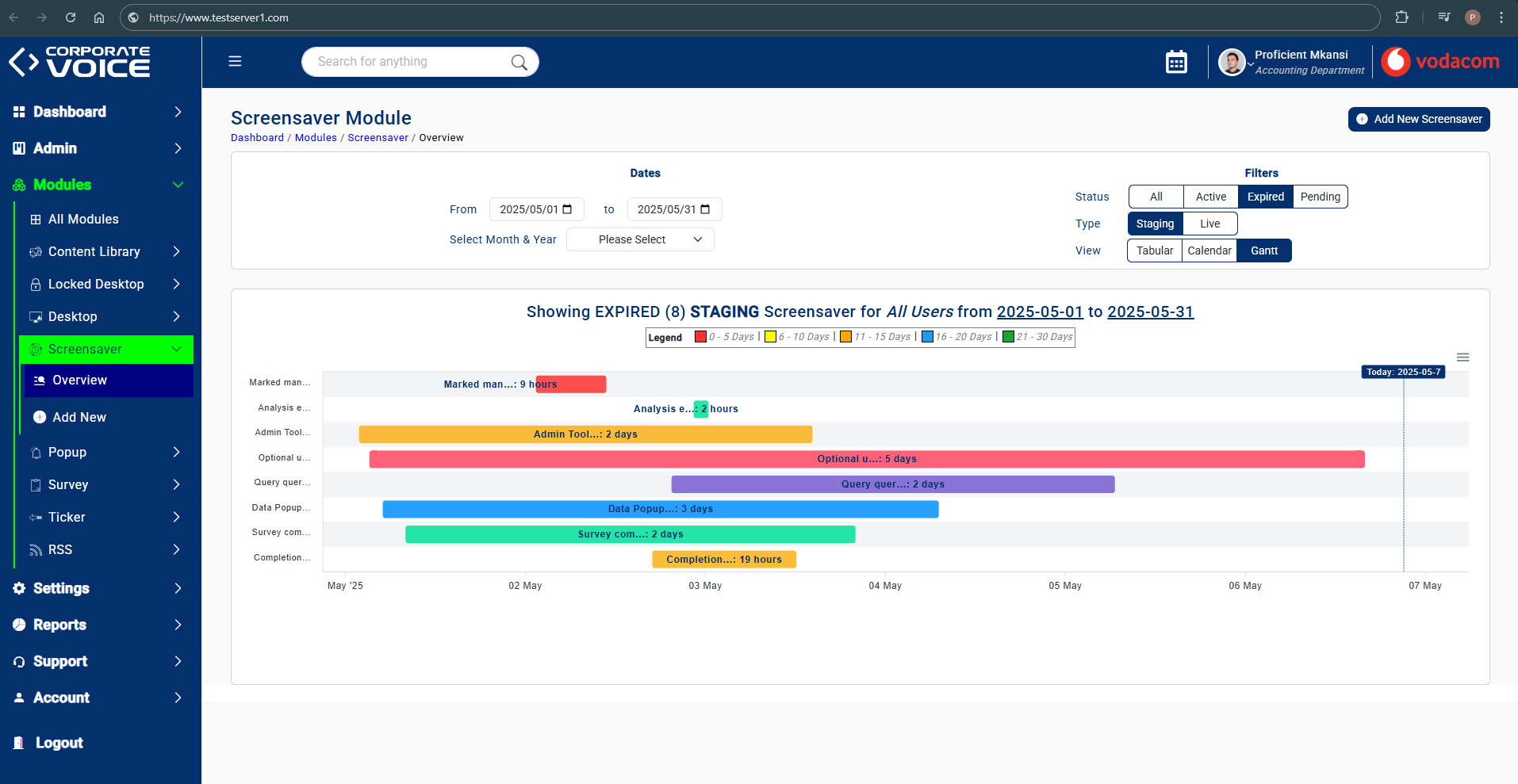Click the Optional u... 5 days Gantt bar
The width and height of the screenshot is (1518, 784).
(x=866, y=459)
